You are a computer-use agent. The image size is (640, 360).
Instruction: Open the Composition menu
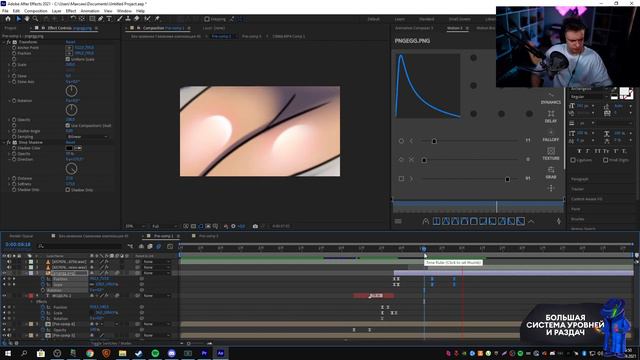[x=36, y=11]
